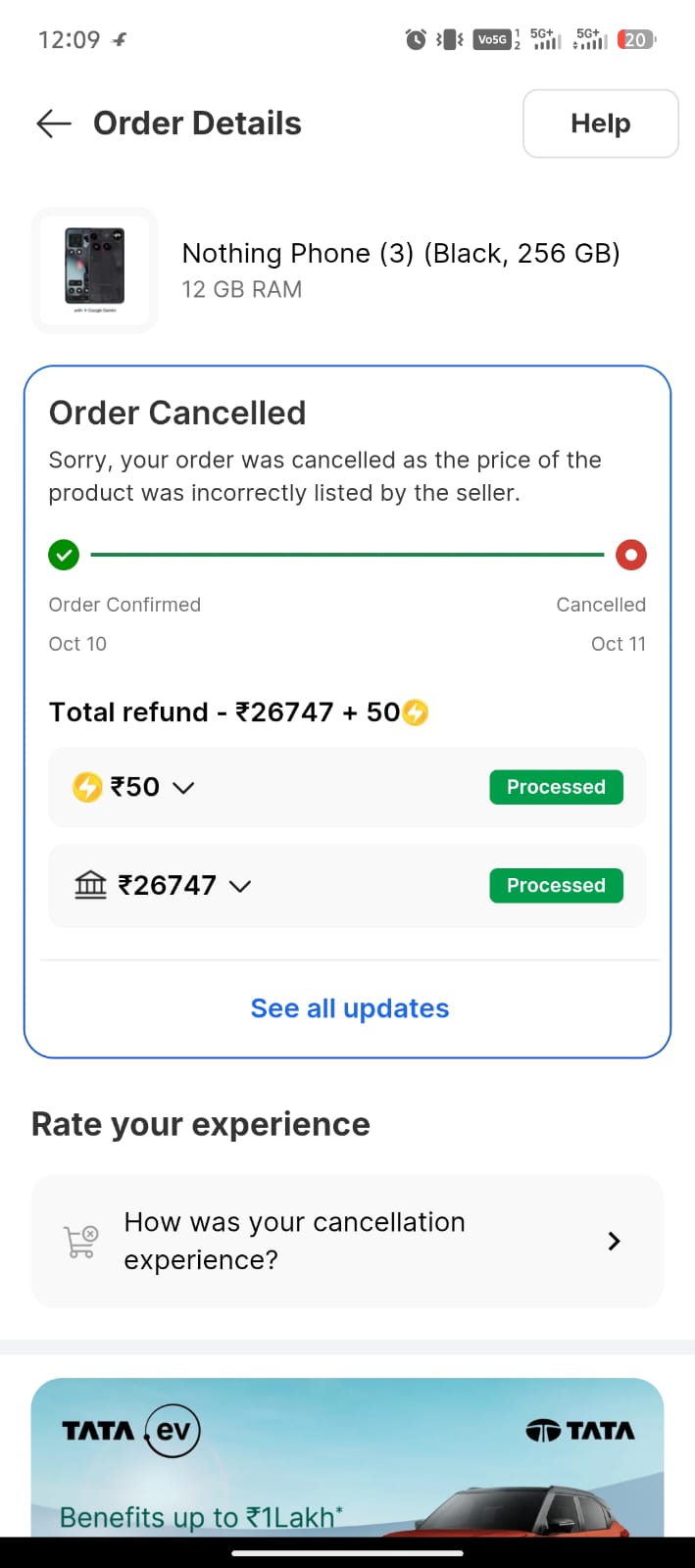Open See all updates link

(349, 1008)
